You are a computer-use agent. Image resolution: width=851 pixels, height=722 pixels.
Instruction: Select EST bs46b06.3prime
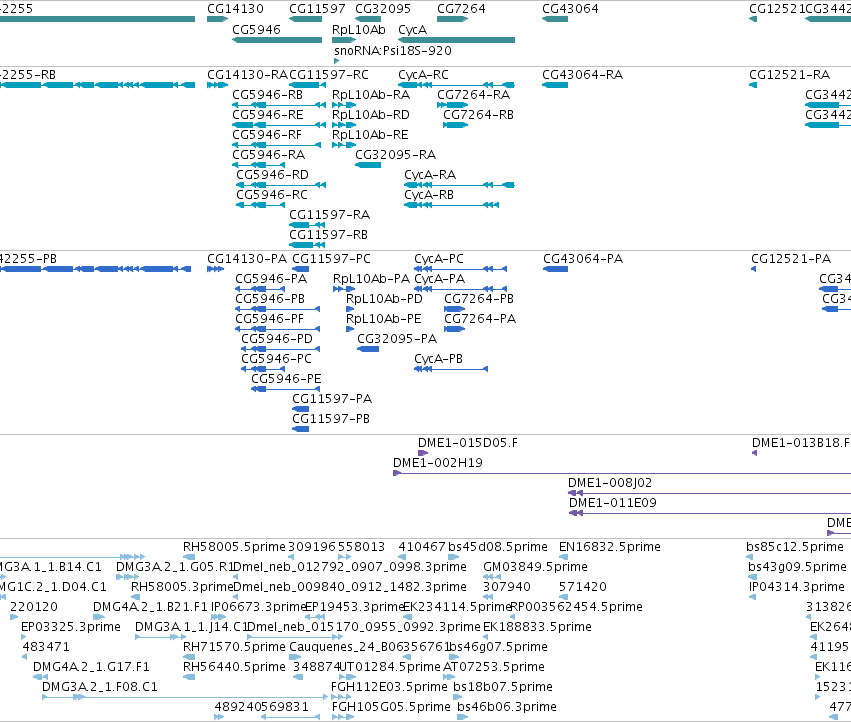point(506,707)
